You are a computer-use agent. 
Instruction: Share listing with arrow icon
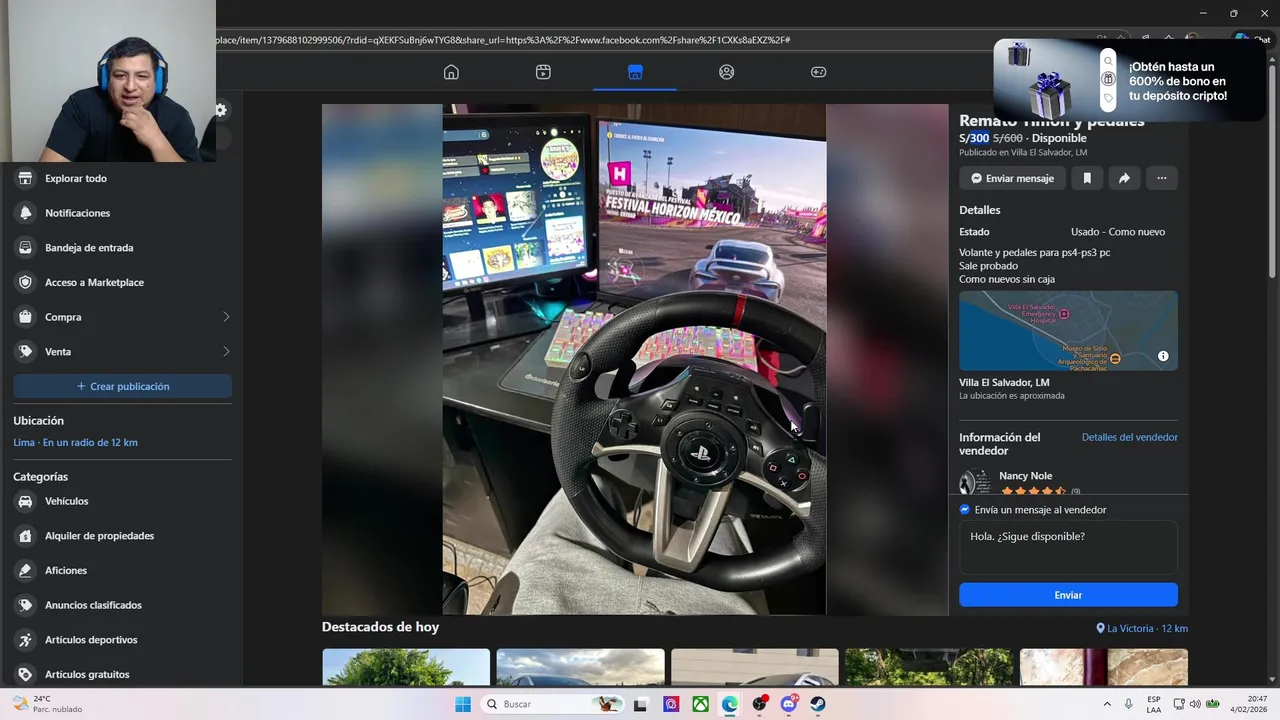(x=1124, y=178)
